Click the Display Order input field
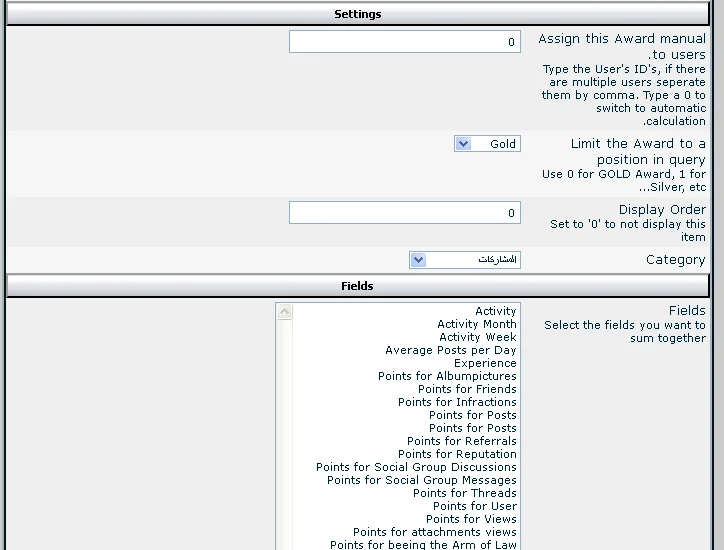Image resolution: width=724 pixels, height=550 pixels. tap(404, 213)
